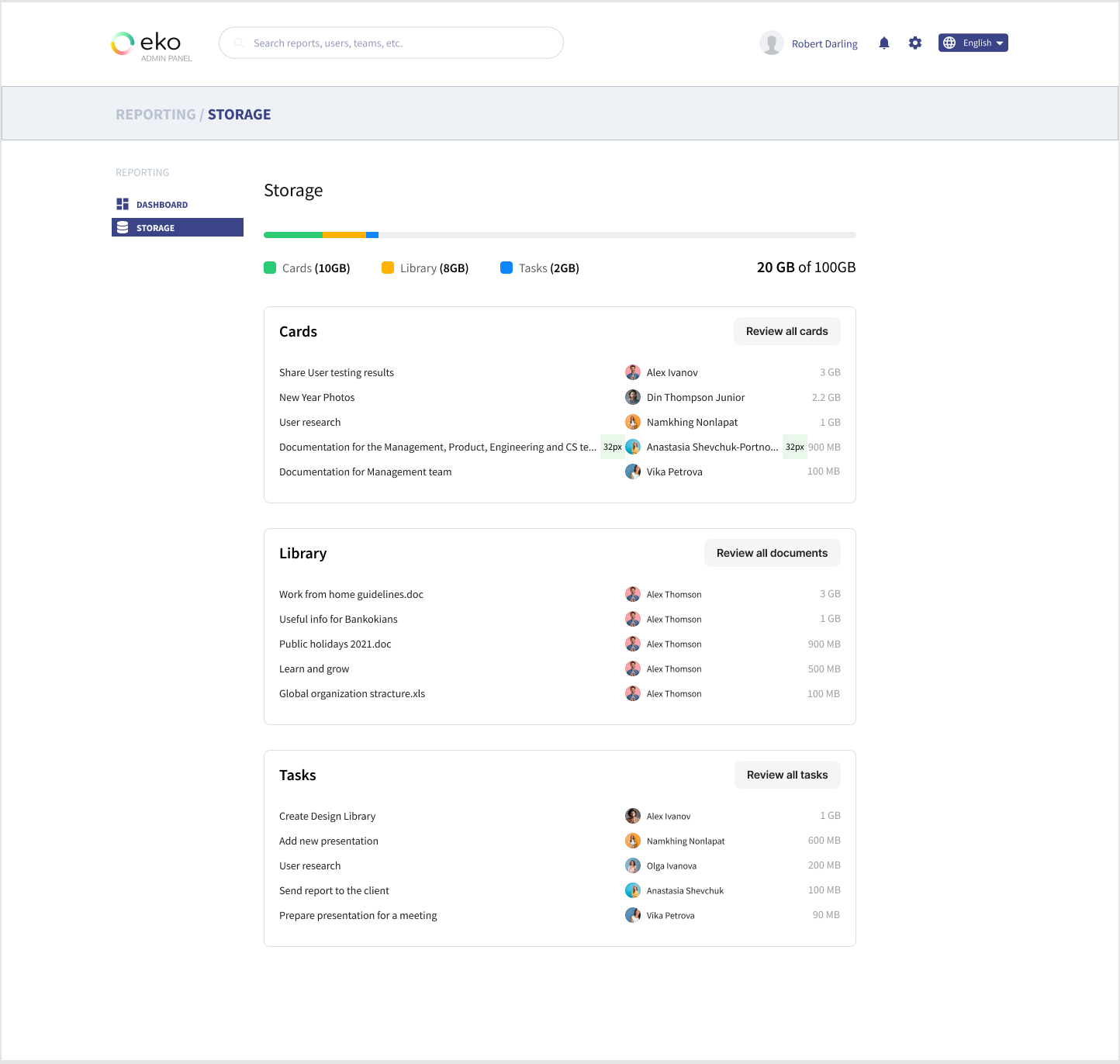Click the notification bell icon
This screenshot has height=1064, width=1120.
[x=883, y=43]
